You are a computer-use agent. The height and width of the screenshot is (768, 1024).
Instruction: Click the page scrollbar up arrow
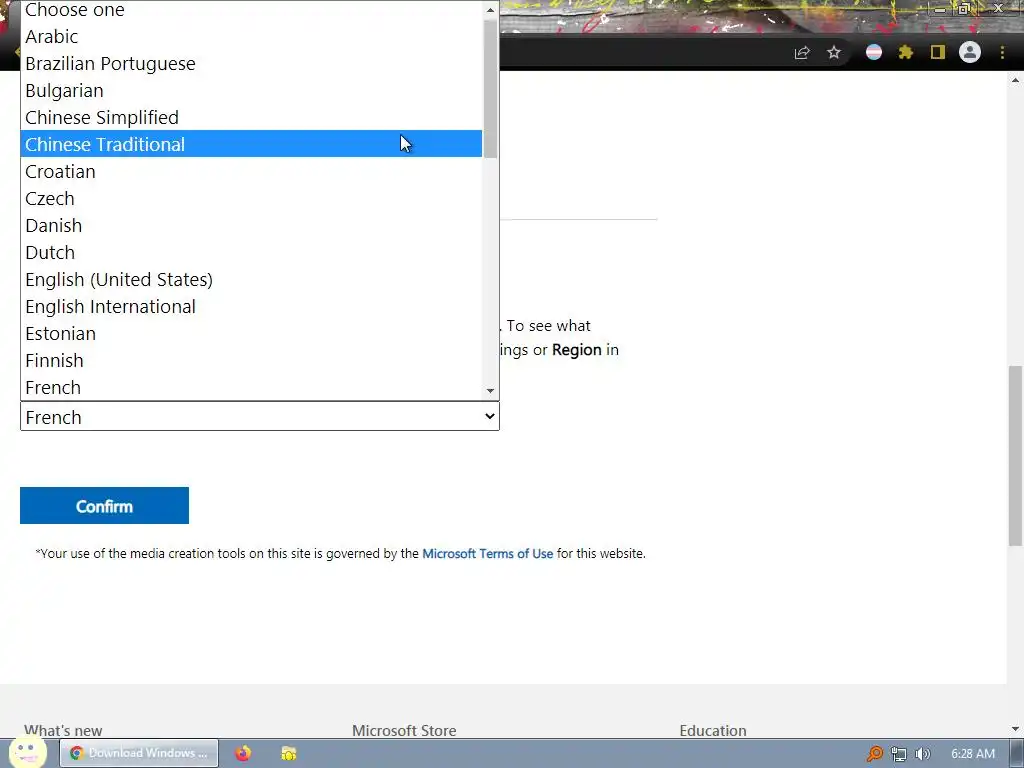click(x=1016, y=80)
